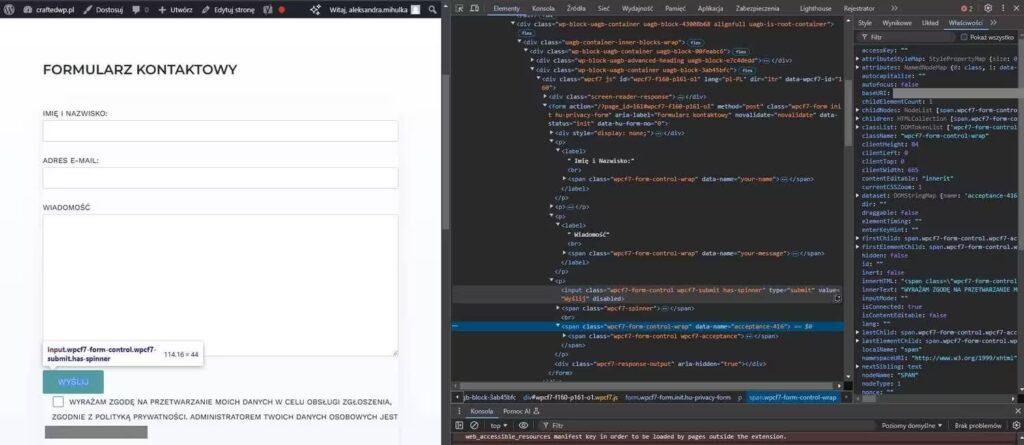Open the Zabezpieczenia tab
This screenshot has height=445, width=1024.
[756, 8]
